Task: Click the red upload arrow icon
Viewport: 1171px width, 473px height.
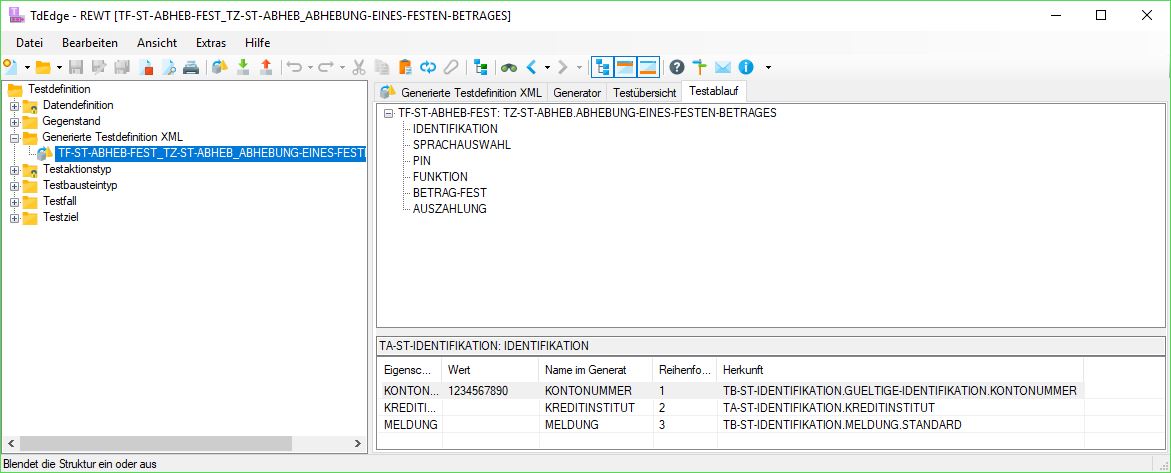Action: coord(265,67)
